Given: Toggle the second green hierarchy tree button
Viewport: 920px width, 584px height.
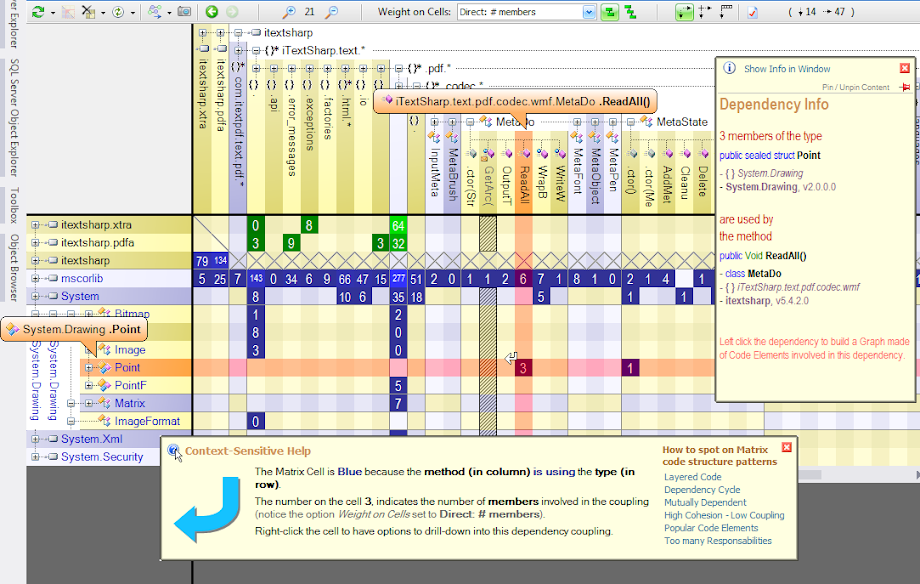Looking at the screenshot, I should pyautogui.click(x=631, y=12).
